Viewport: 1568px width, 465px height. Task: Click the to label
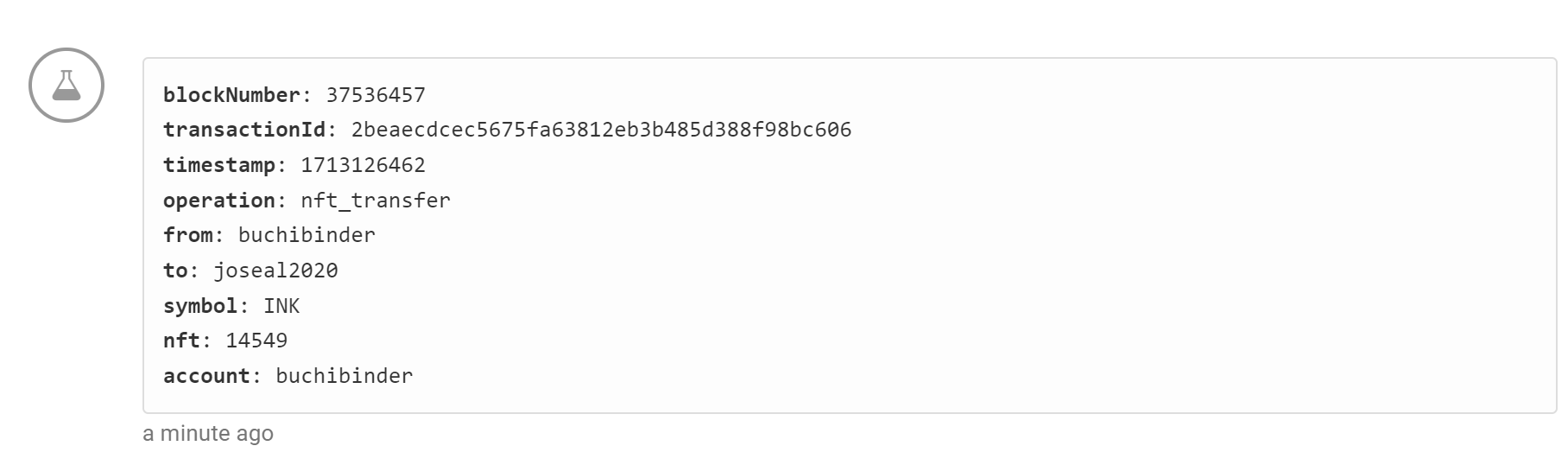(175, 271)
